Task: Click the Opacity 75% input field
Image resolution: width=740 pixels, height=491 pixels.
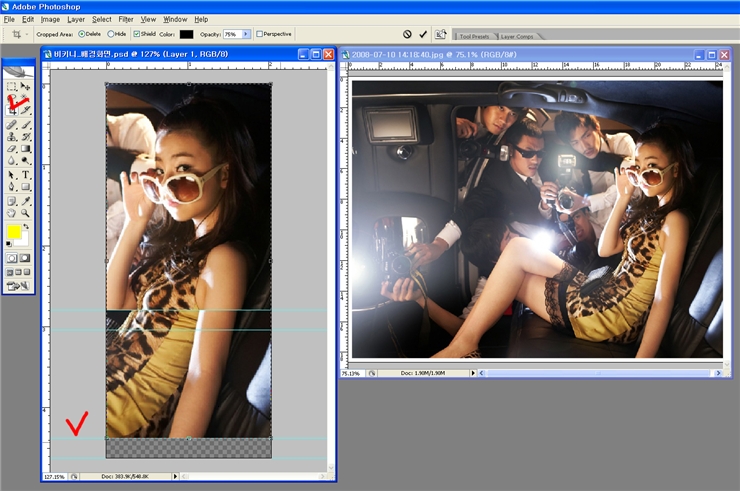Action: click(x=233, y=34)
